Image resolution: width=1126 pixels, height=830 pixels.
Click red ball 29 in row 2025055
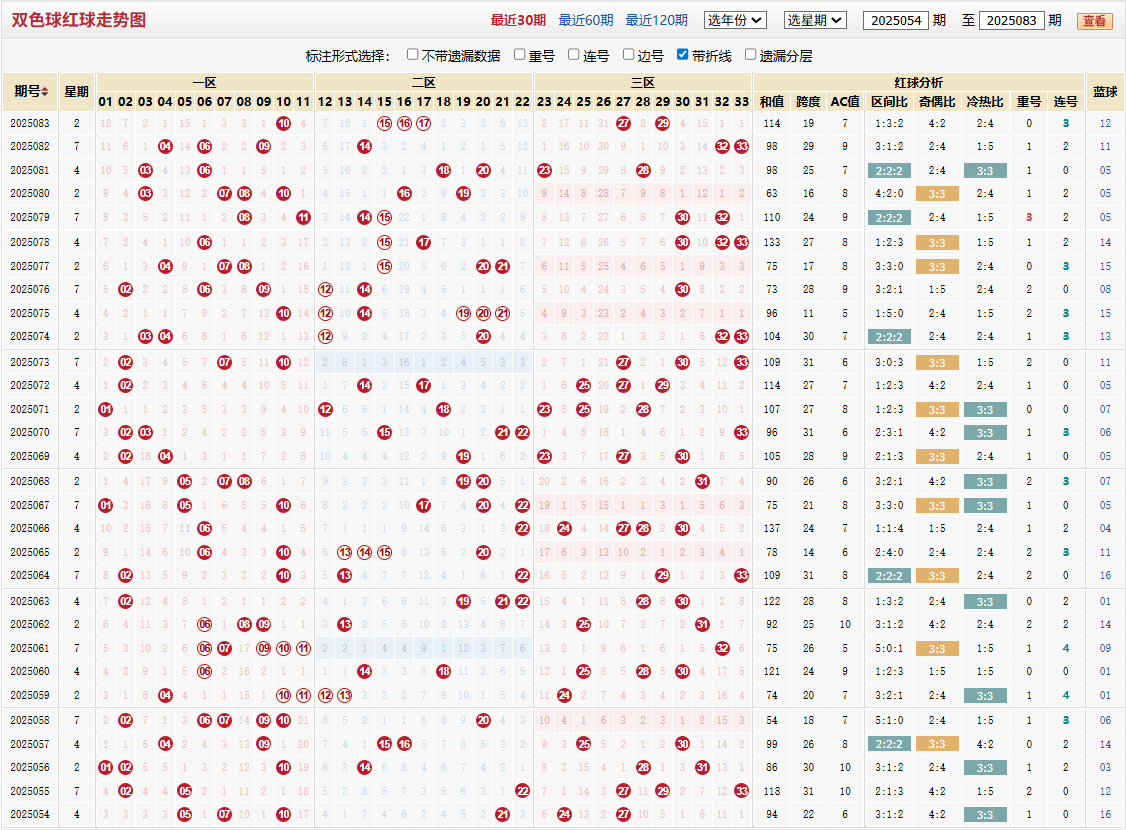pyautogui.click(x=663, y=791)
